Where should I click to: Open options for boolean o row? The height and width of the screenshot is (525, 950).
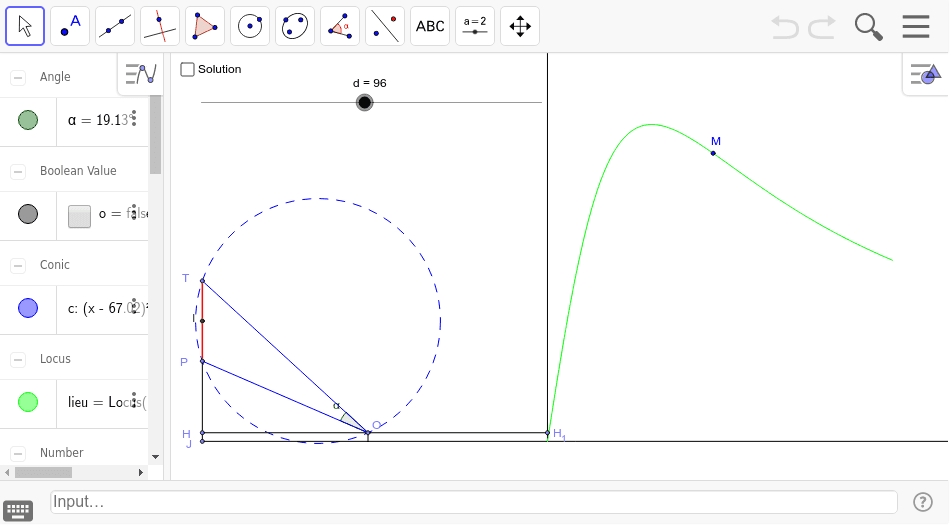click(x=134, y=212)
